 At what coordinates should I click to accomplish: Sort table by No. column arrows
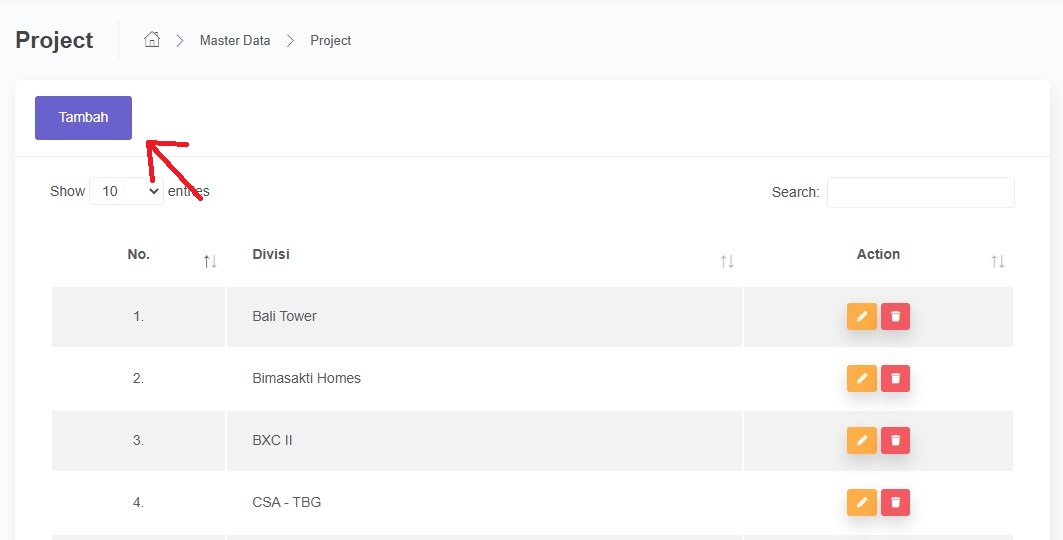coord(210,262)
